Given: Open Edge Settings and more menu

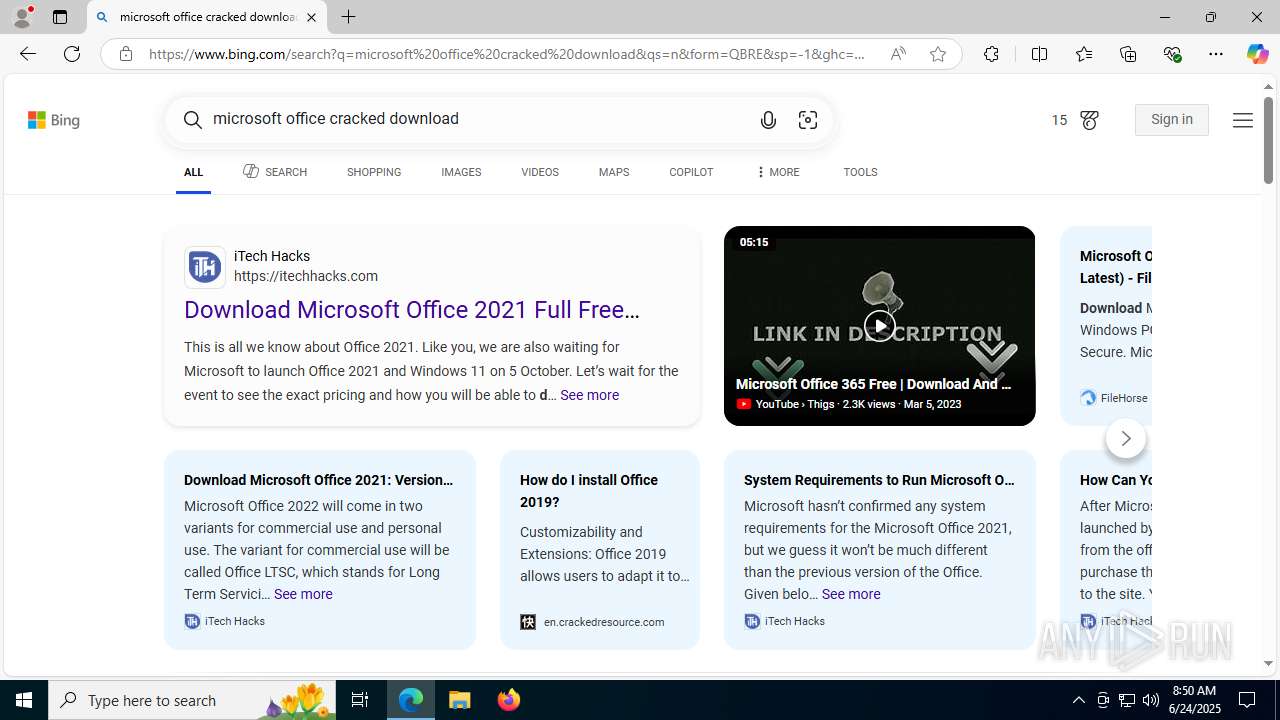Looking at the screenshot, I should click(1216, 54).
